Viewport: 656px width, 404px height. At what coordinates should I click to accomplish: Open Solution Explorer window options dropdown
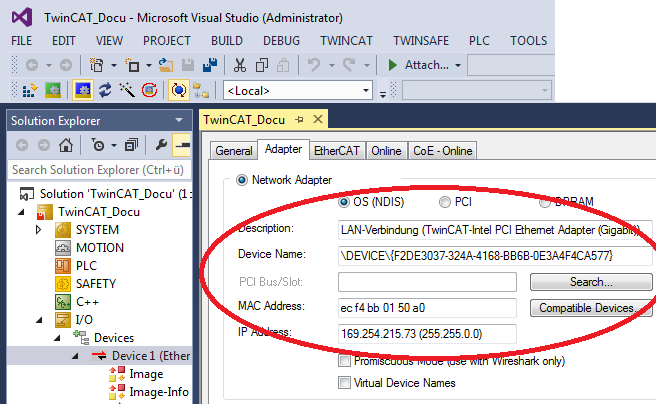tap(179, 120)
